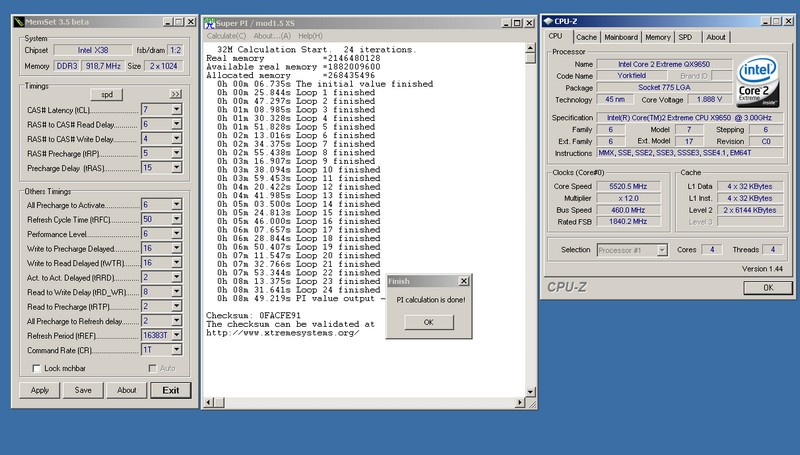Switch to the Memory tab in CPU-Z
This screenshot has height=455, width=800.
pyautogui.click(x=658, y=37)
